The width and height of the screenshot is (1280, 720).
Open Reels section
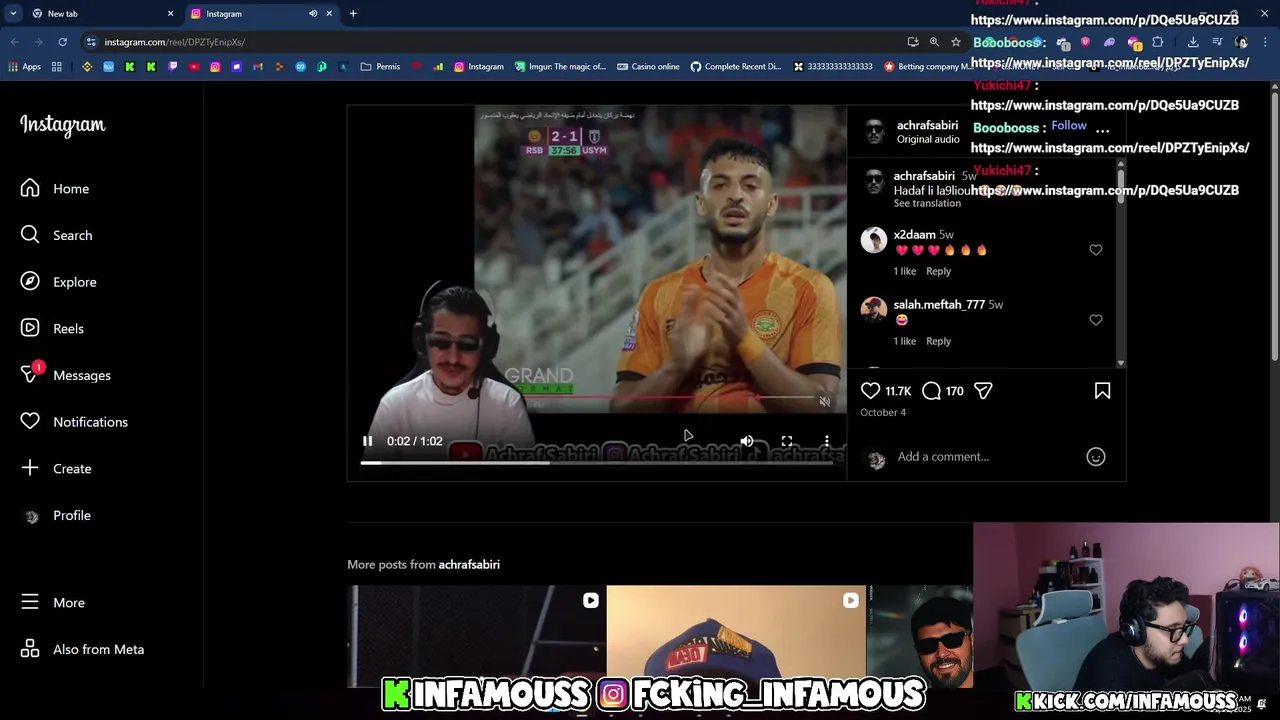tap(53, 328)
